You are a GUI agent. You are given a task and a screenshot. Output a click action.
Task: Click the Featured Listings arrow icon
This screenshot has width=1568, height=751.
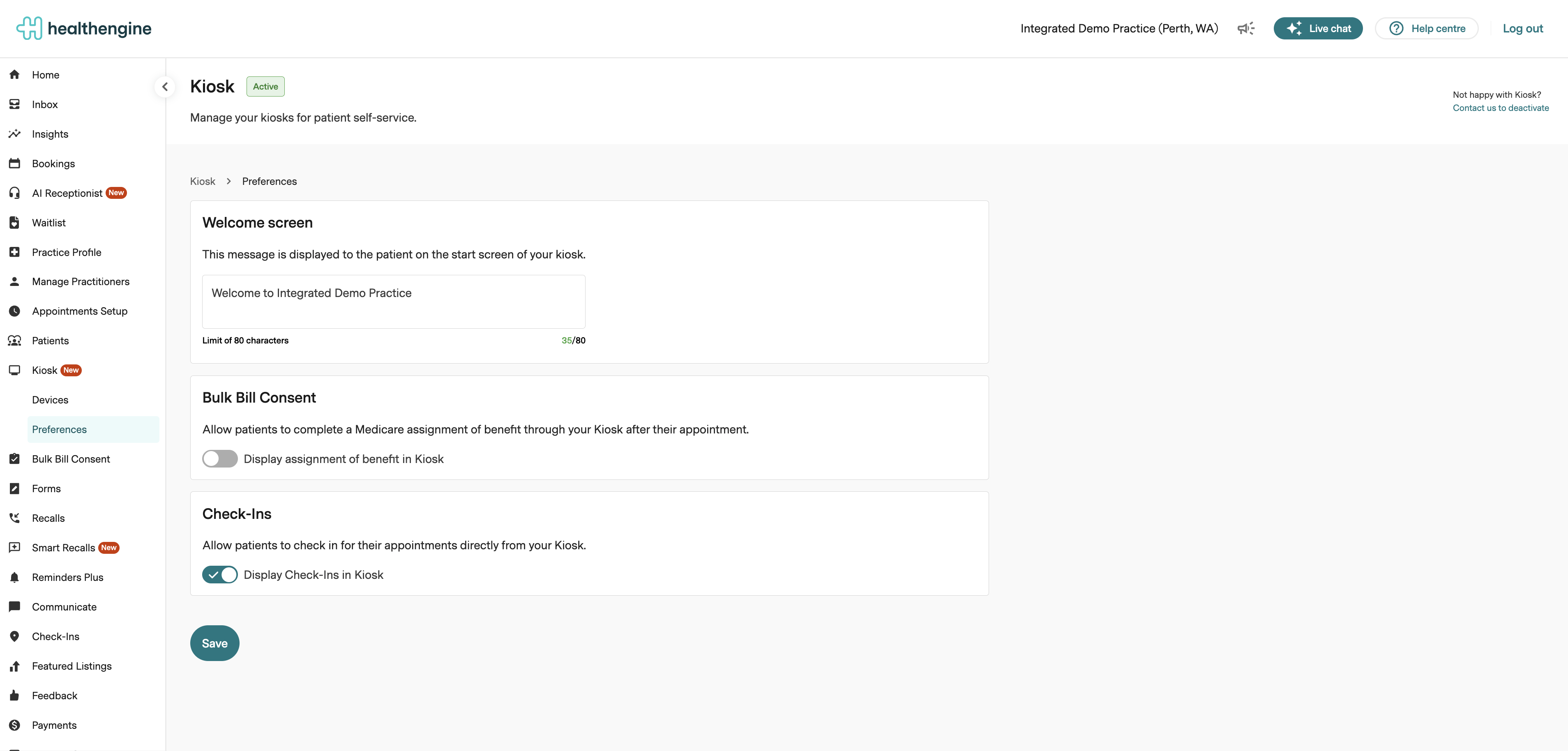coord(15,666)
